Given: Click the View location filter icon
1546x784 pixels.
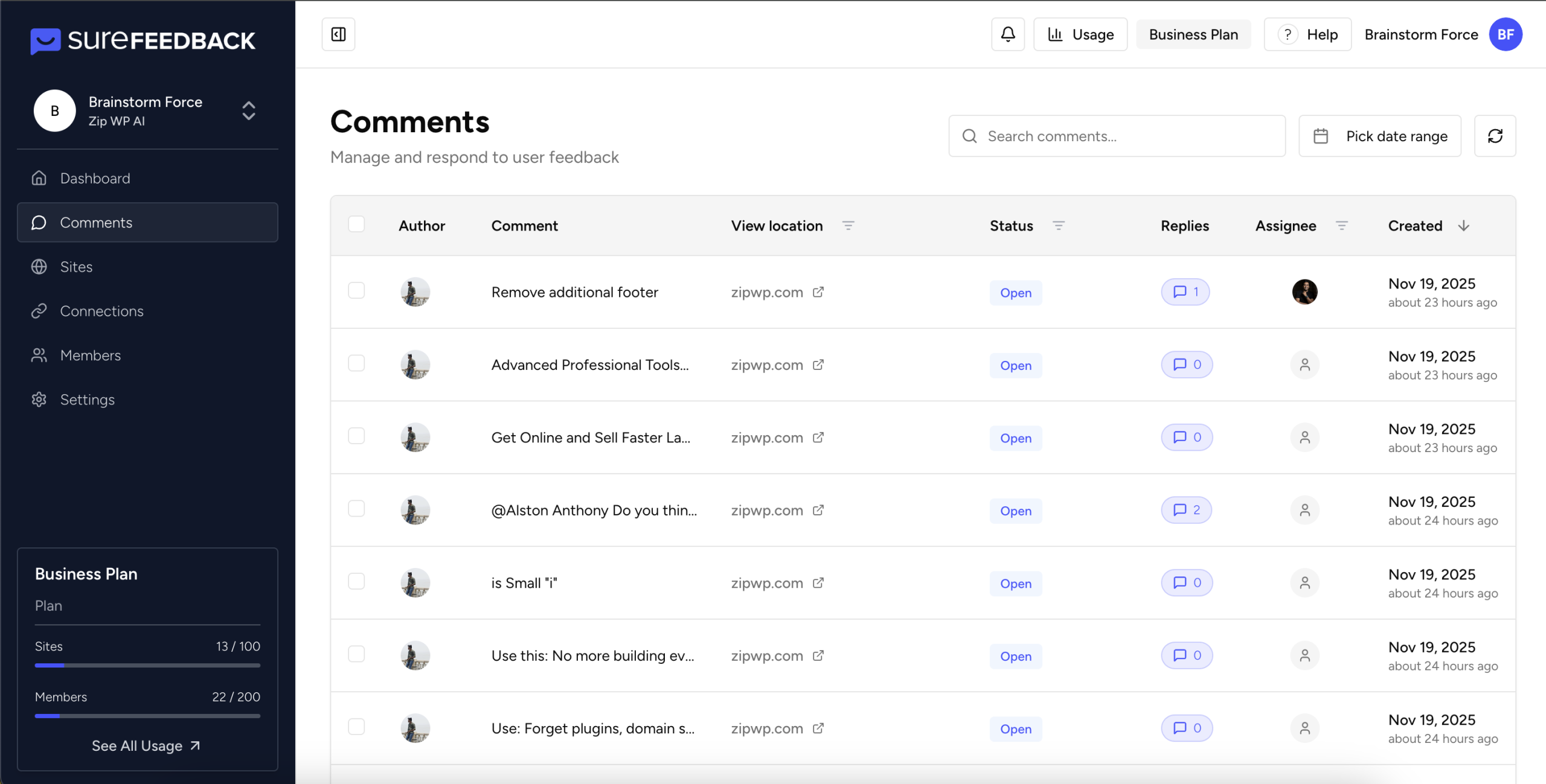Looking at the screenshot, I should pos(848,226).
